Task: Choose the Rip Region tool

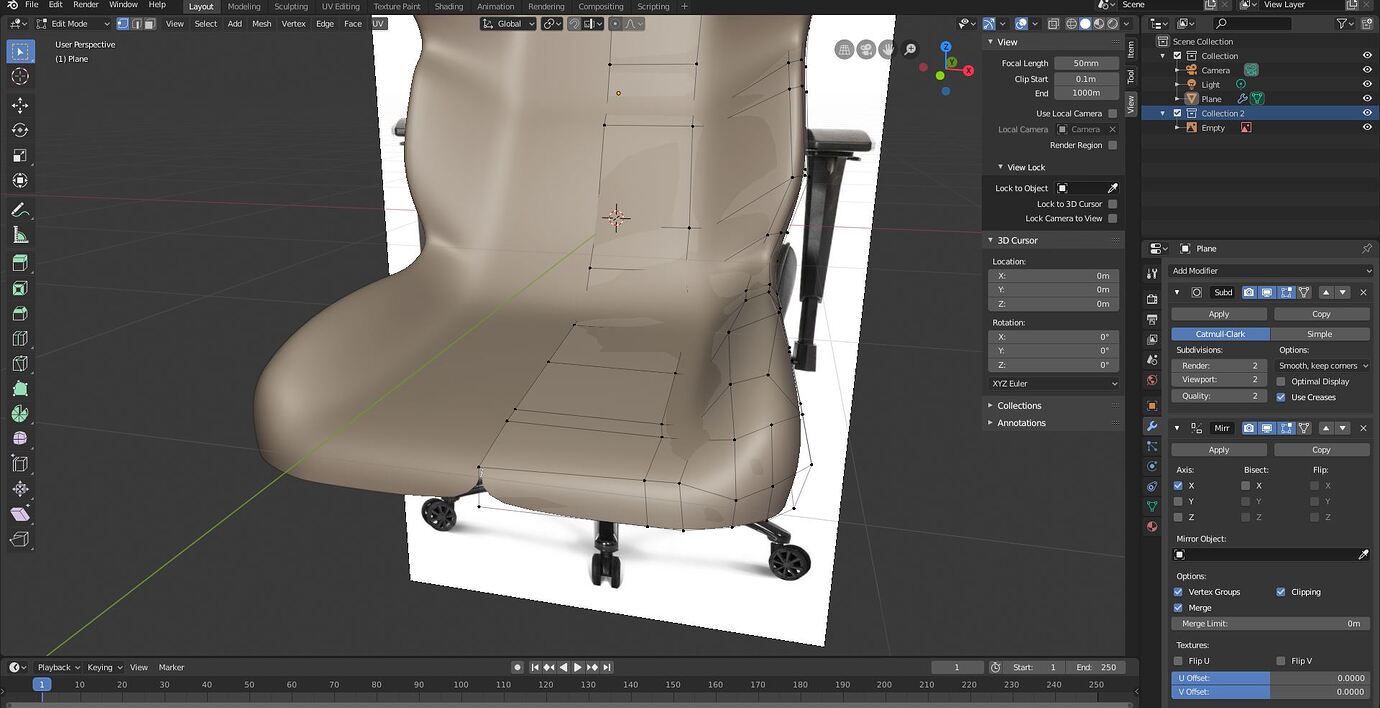Action: click(x=20, y=539)
